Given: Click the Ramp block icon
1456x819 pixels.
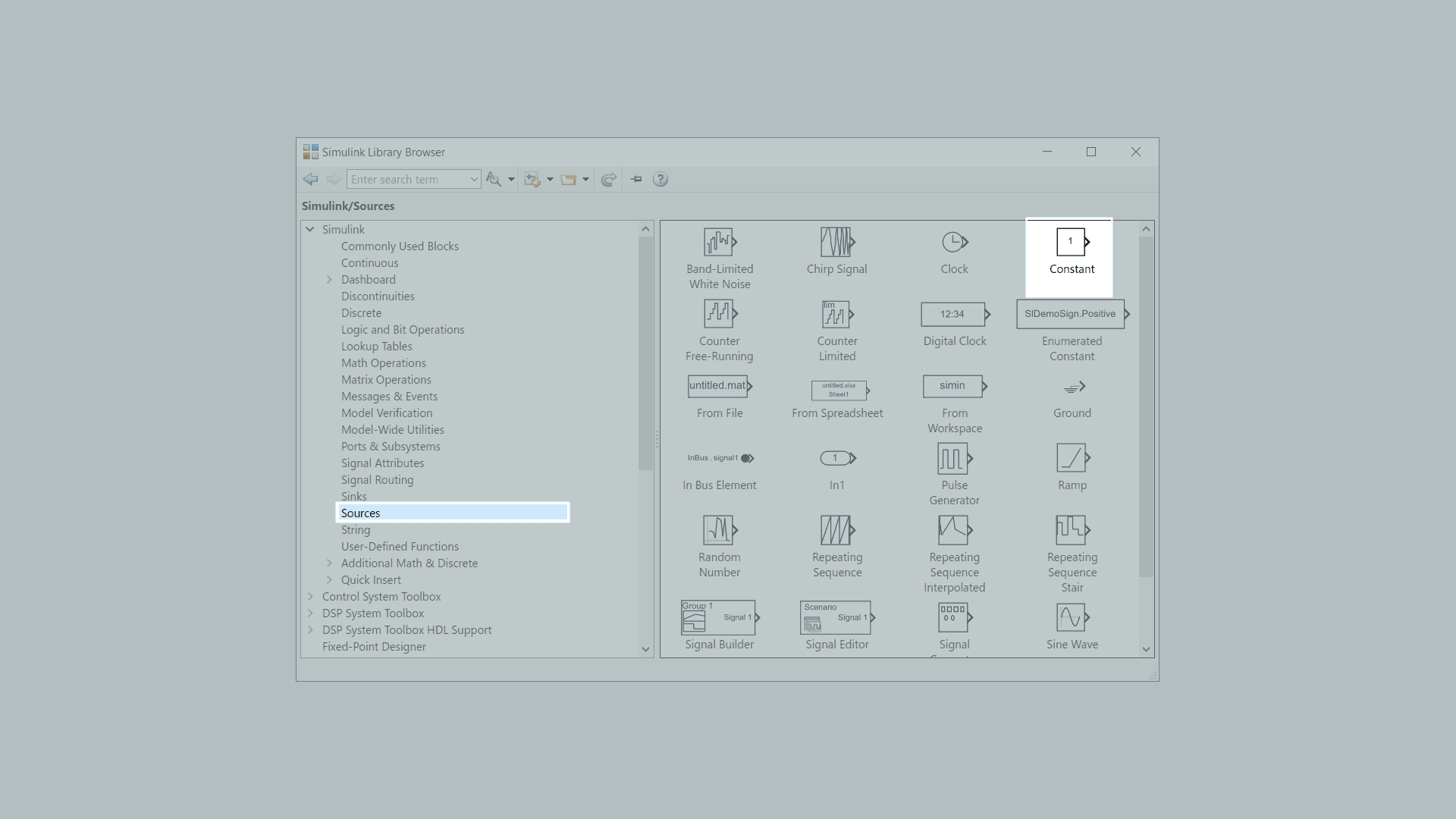Looking at the screenshot, I should [1072, 458].
